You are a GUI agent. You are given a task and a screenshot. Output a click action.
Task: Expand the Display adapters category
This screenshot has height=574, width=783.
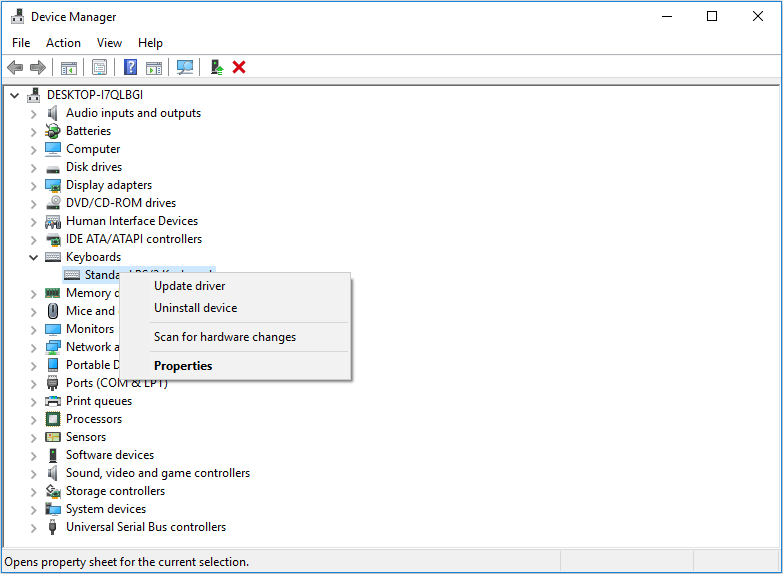(x=33, y=185)
